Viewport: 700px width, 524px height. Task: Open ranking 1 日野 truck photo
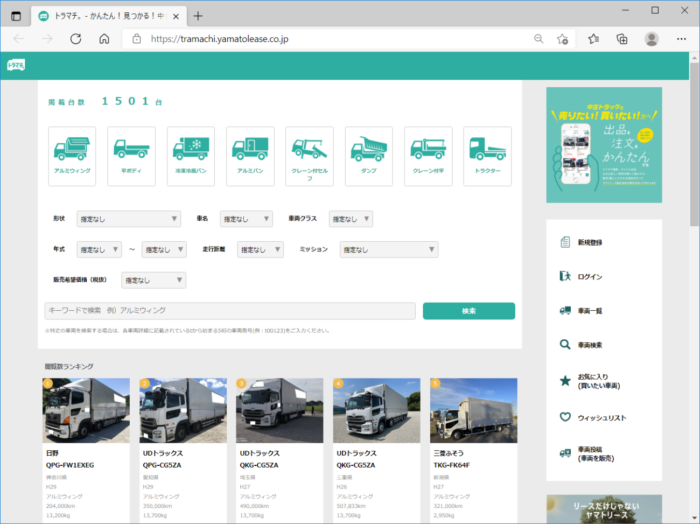[86, 411]
